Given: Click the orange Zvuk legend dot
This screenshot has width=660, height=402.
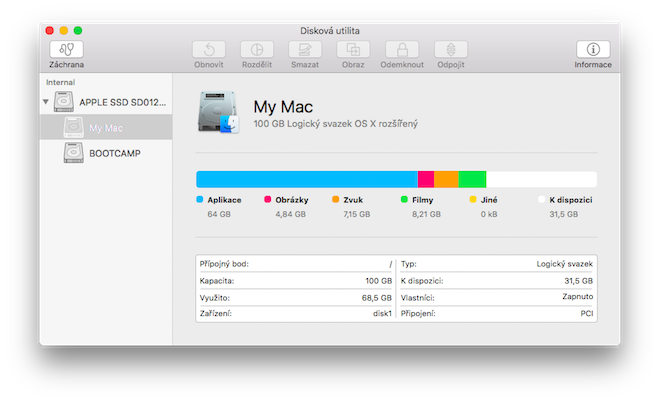Looking at the screenshot, I should pos(335,200).
